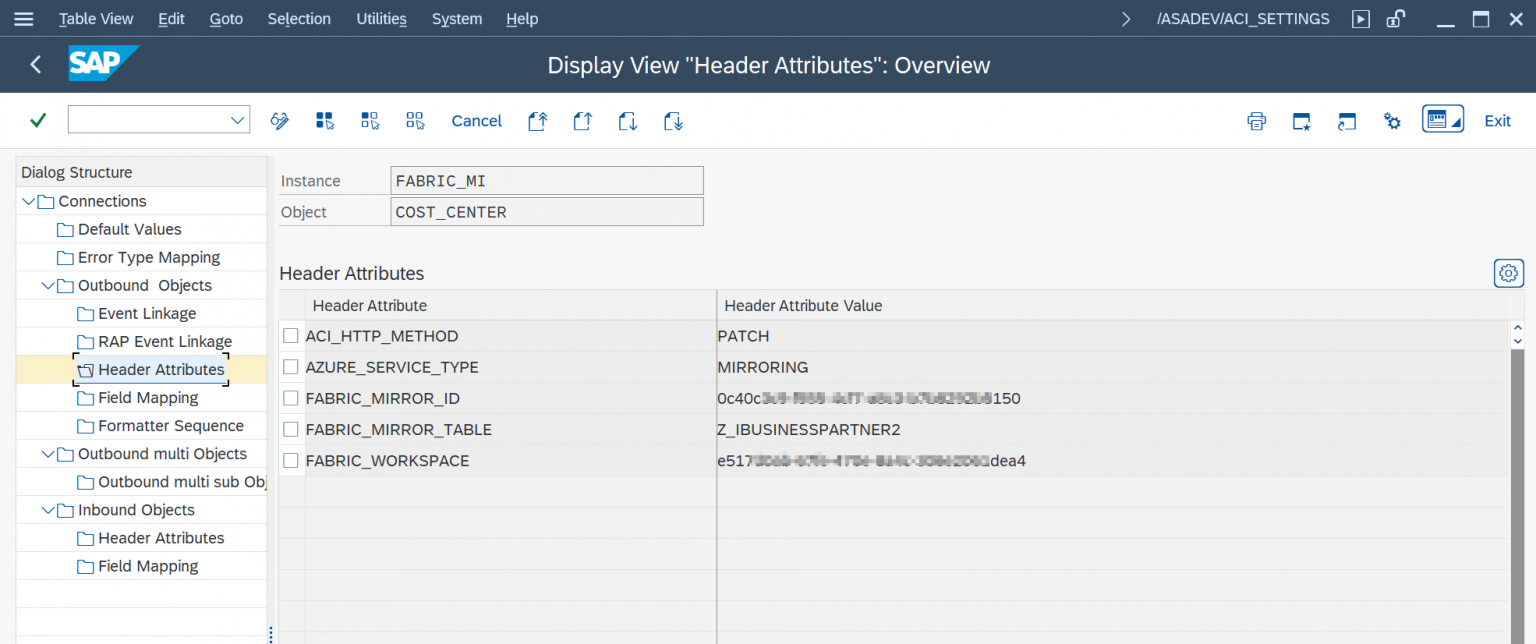
Task: Toggle Display/Change mode pencil icon
Action: pos(280,121)
